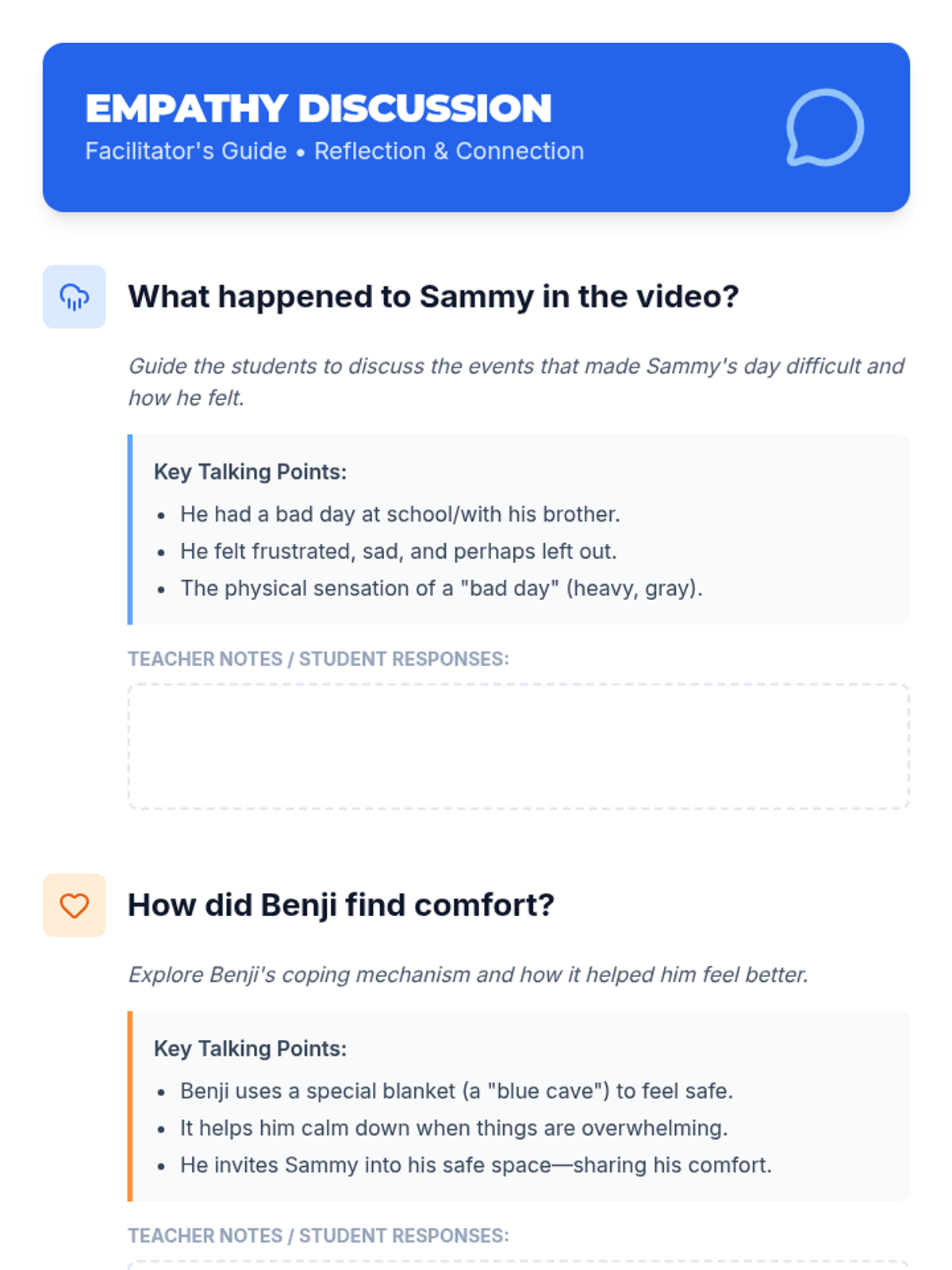Click the EMPATHY DISCUSSION title
Image resolution: width=952 pixels, height=1270 pixels.
318,109
